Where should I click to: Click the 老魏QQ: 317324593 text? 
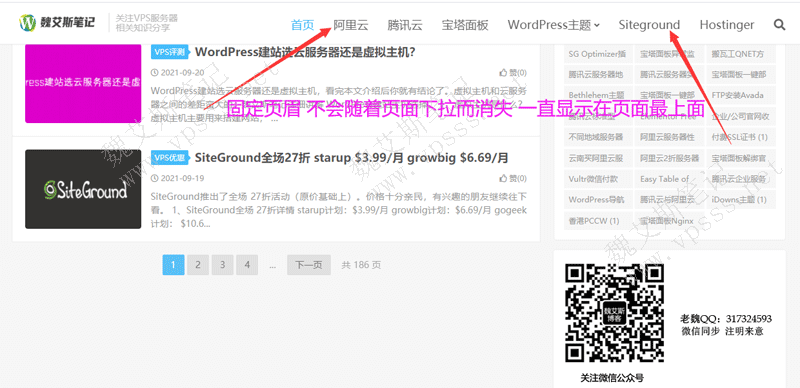coord(726,319)
